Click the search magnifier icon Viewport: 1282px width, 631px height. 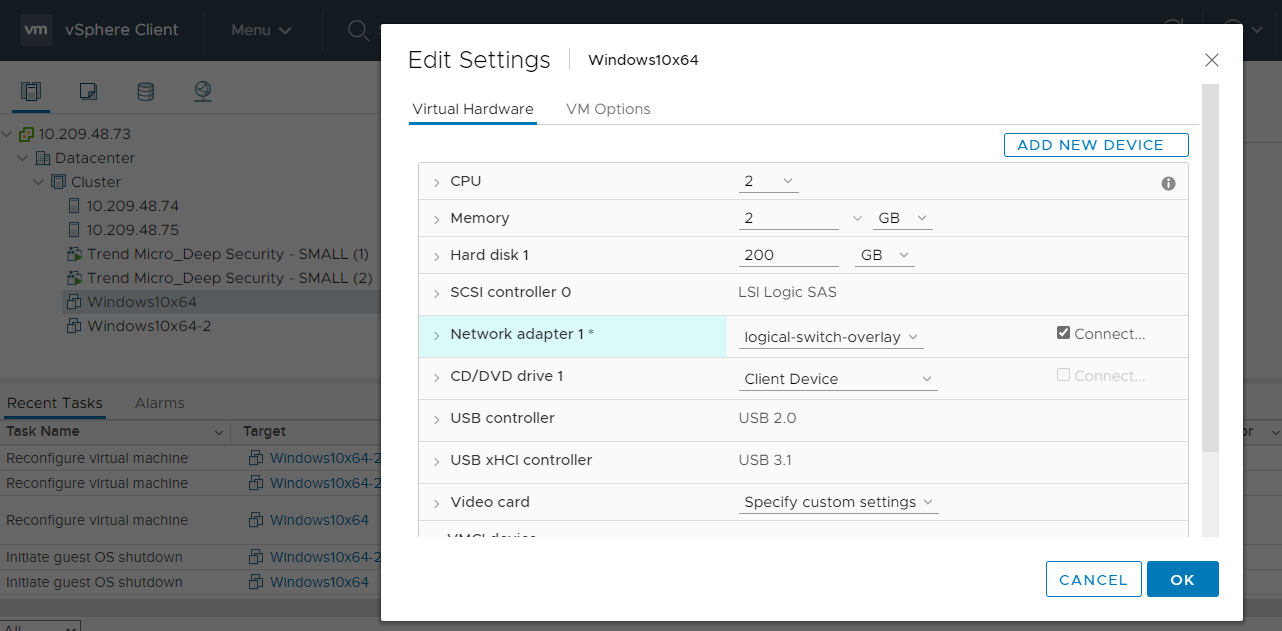click(357, 30)
